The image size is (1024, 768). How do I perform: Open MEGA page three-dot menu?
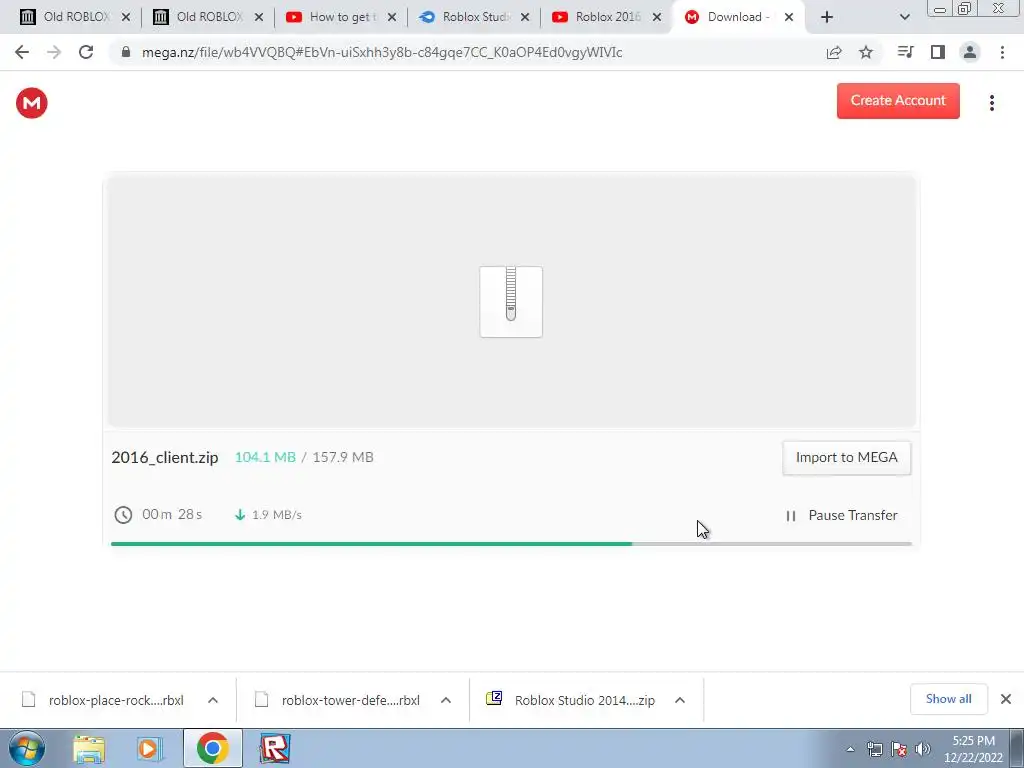coord(991,103)
